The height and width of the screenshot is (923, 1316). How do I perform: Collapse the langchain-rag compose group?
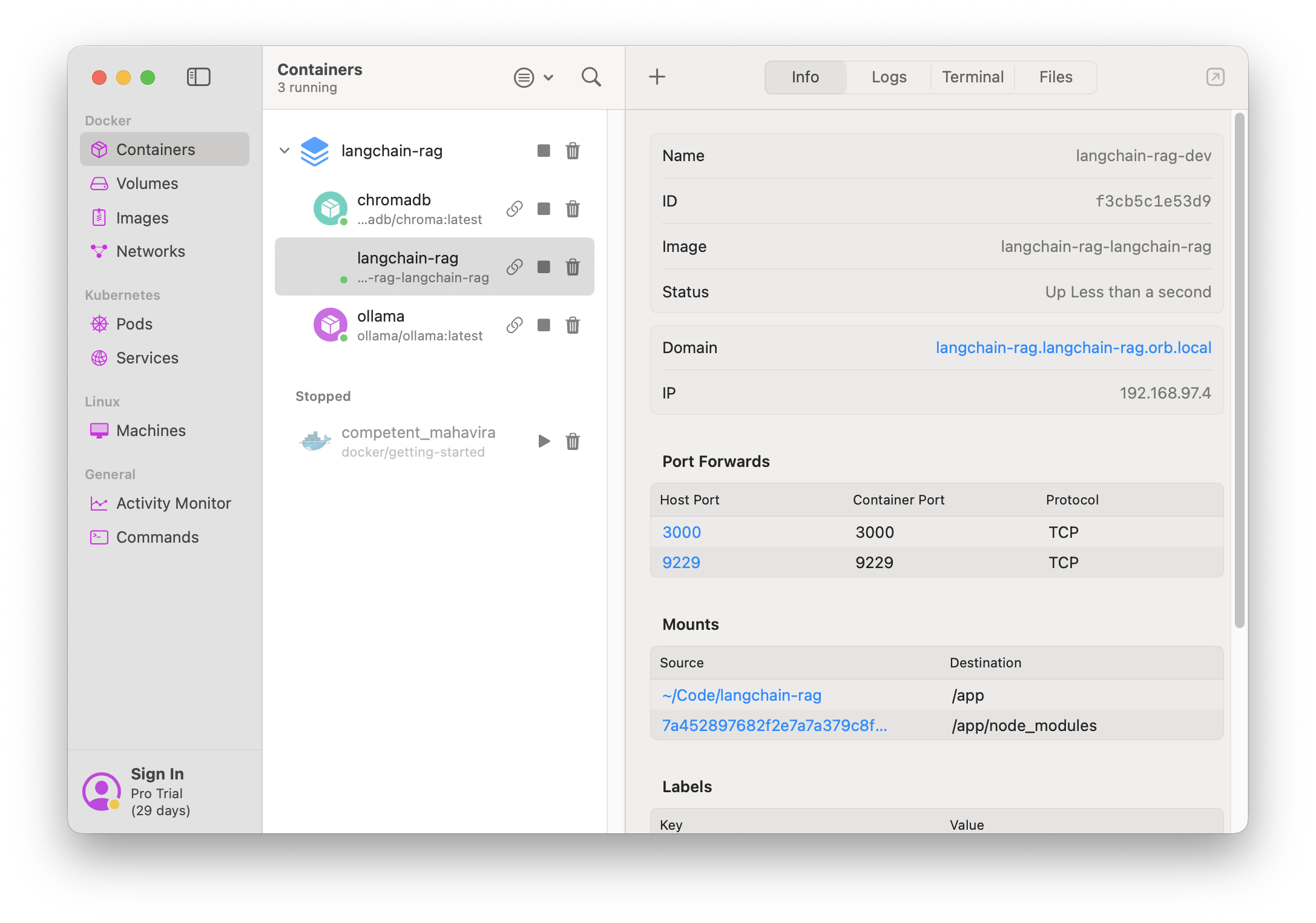coord(285,151)
